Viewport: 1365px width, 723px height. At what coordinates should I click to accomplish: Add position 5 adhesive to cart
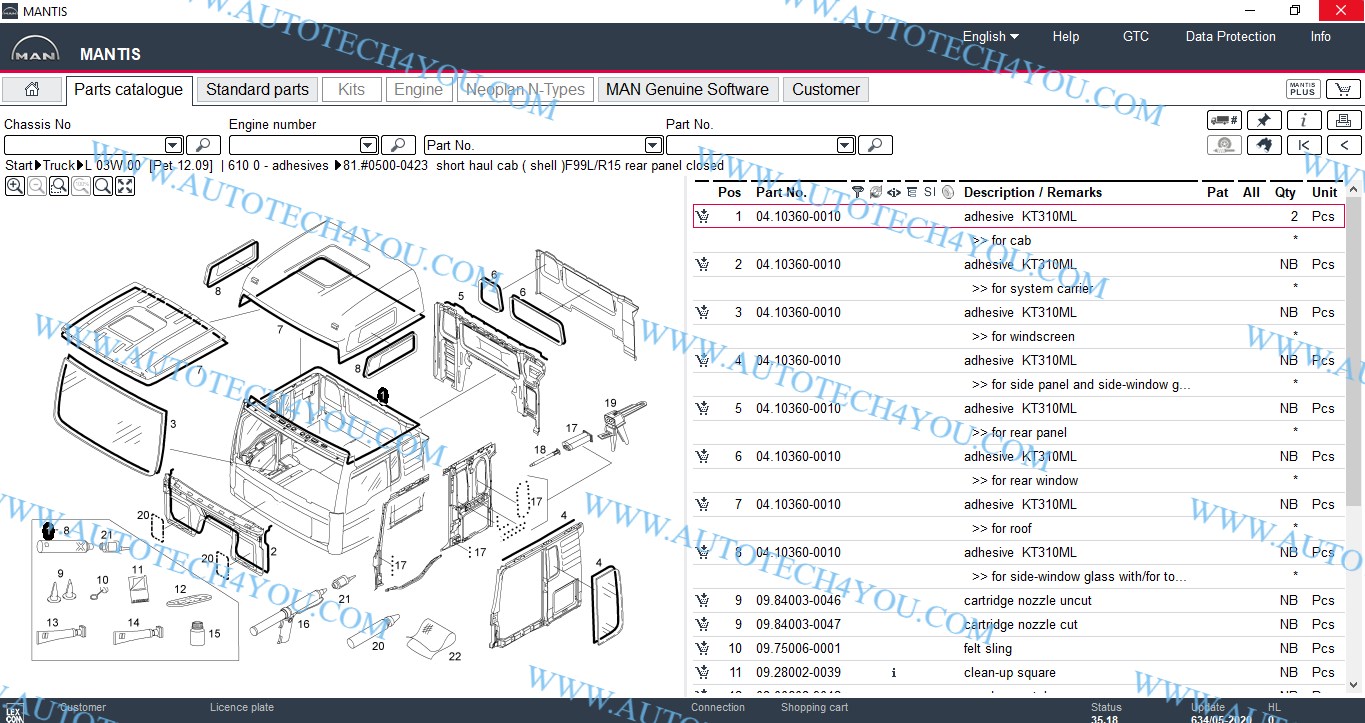[x=703, y=408]
